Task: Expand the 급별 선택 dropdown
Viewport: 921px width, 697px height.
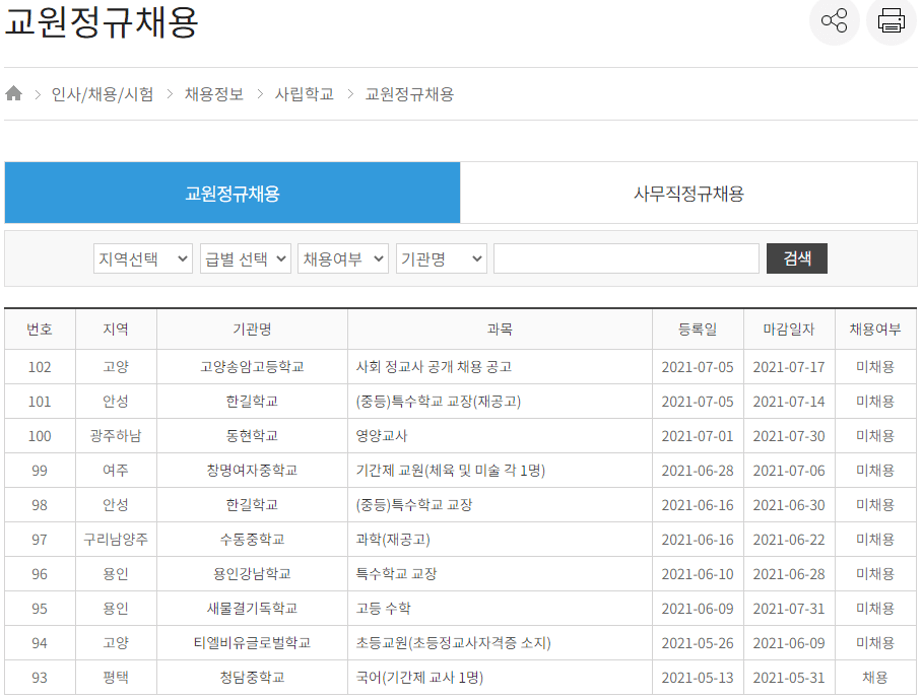Action: [245, 258]
